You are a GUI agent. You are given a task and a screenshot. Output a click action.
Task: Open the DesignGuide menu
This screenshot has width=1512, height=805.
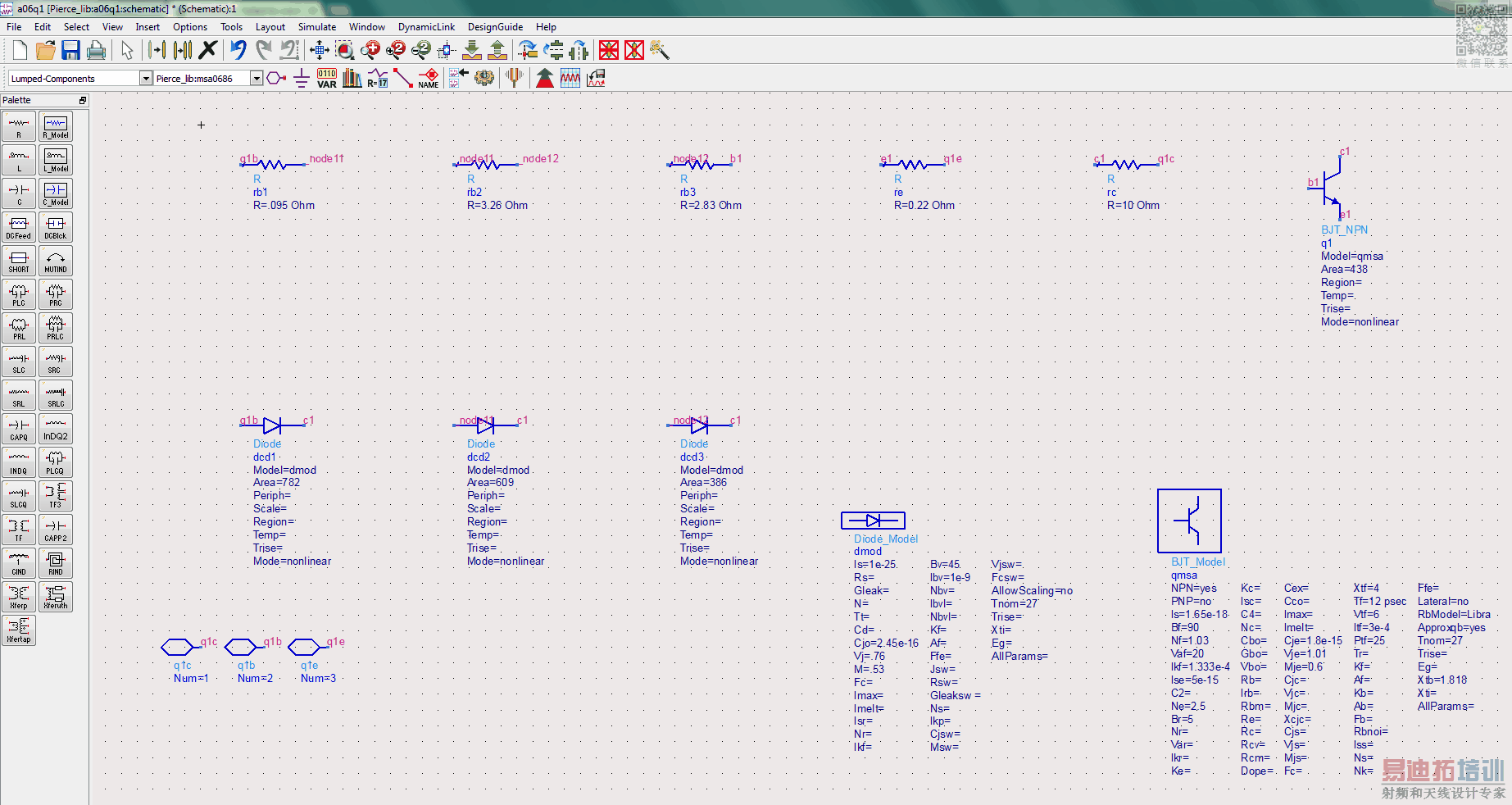tap(495, 27)
